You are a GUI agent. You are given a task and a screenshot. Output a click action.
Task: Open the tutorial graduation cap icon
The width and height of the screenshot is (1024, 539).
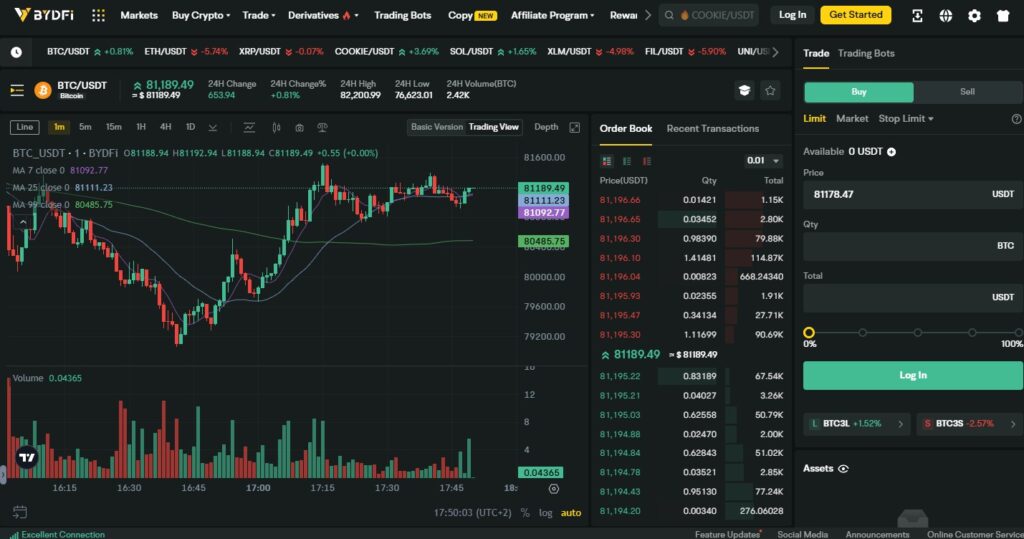[x=744, y=91]
